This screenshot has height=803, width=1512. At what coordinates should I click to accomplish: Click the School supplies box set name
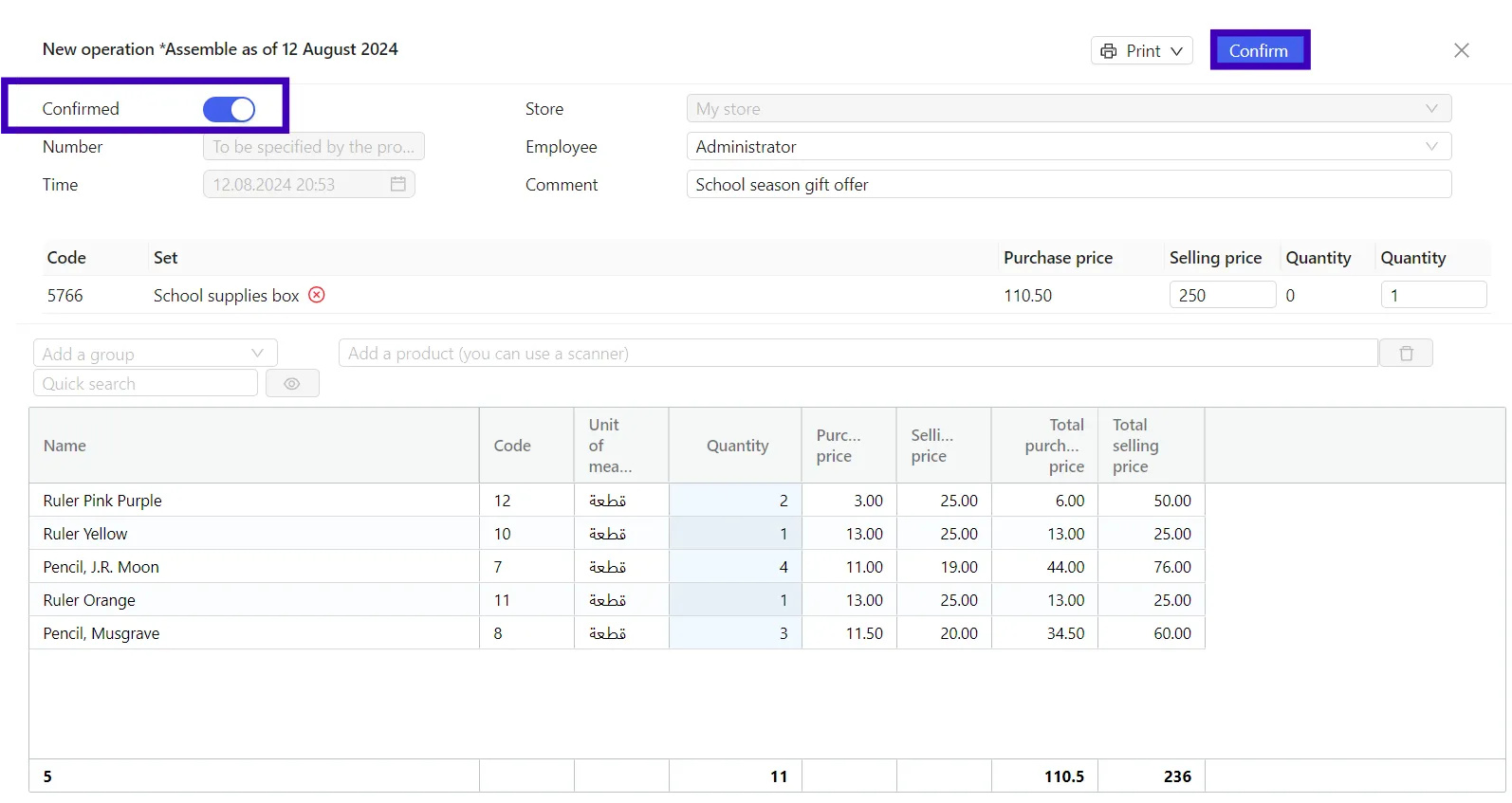click(226, 296)
